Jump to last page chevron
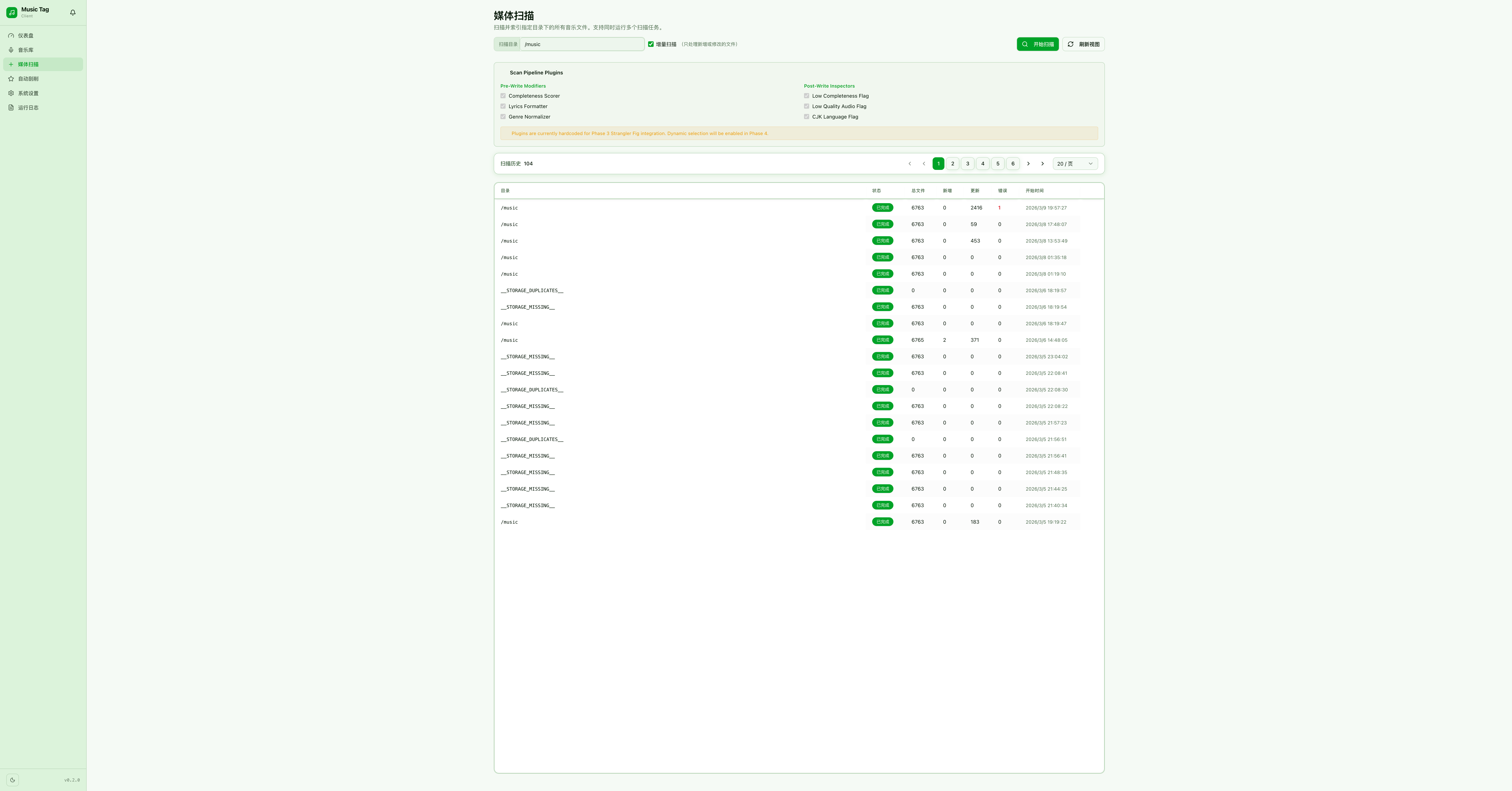This screenshot has width=1512, height=791. click(x=1042, y=164)
